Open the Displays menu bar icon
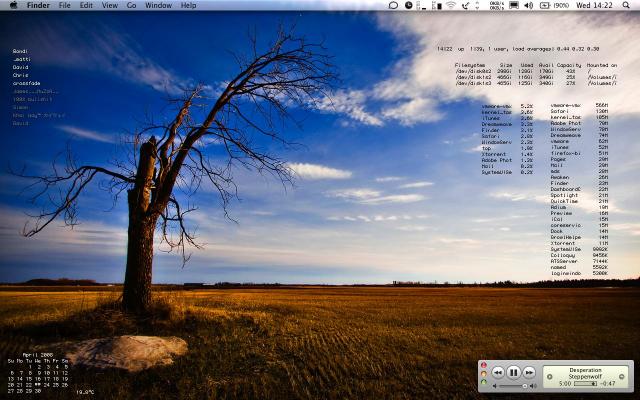 pos(513,5)
